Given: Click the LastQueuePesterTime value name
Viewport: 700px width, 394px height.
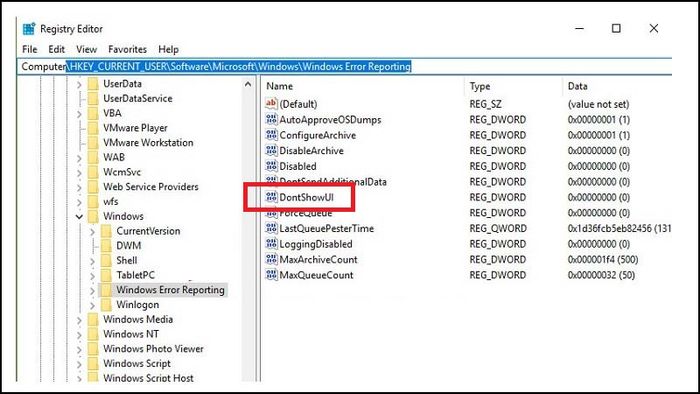Looking at the screenshot, I should [326, 228].
